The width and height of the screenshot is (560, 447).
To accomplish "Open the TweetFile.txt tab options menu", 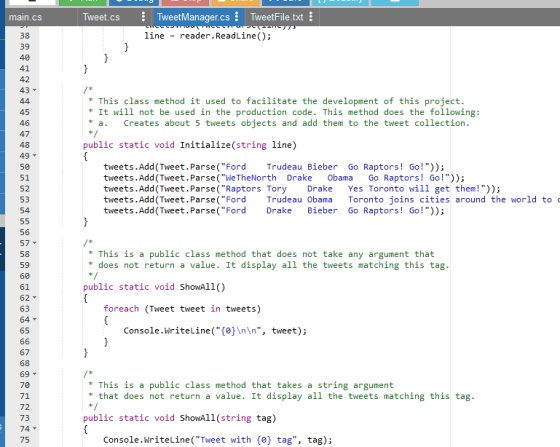I will point(311,16).
